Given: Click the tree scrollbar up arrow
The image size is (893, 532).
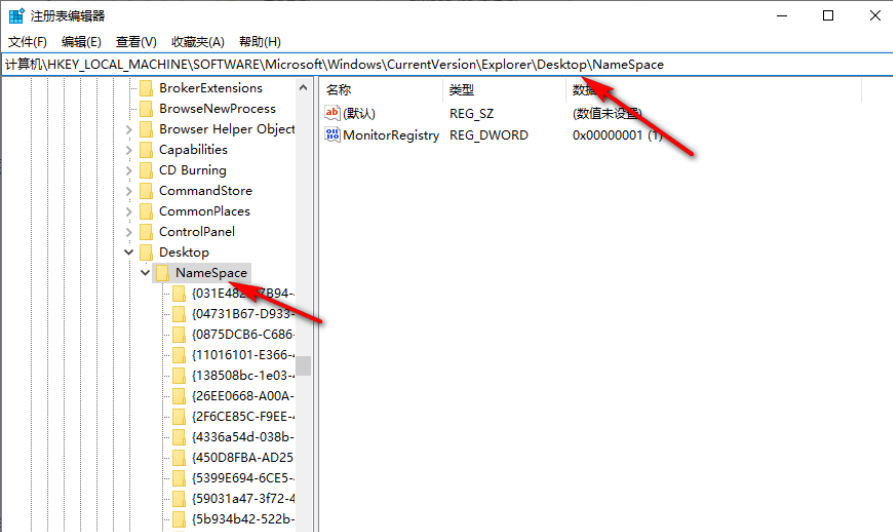Looking at the screenshot, I should click(303, 88).
